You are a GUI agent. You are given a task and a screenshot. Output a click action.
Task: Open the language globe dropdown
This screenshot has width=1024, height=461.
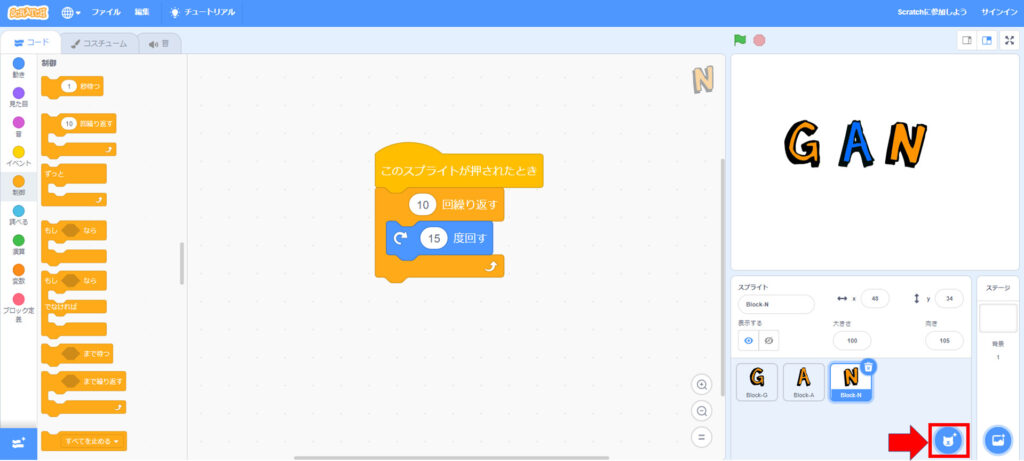tap(71, 12)
